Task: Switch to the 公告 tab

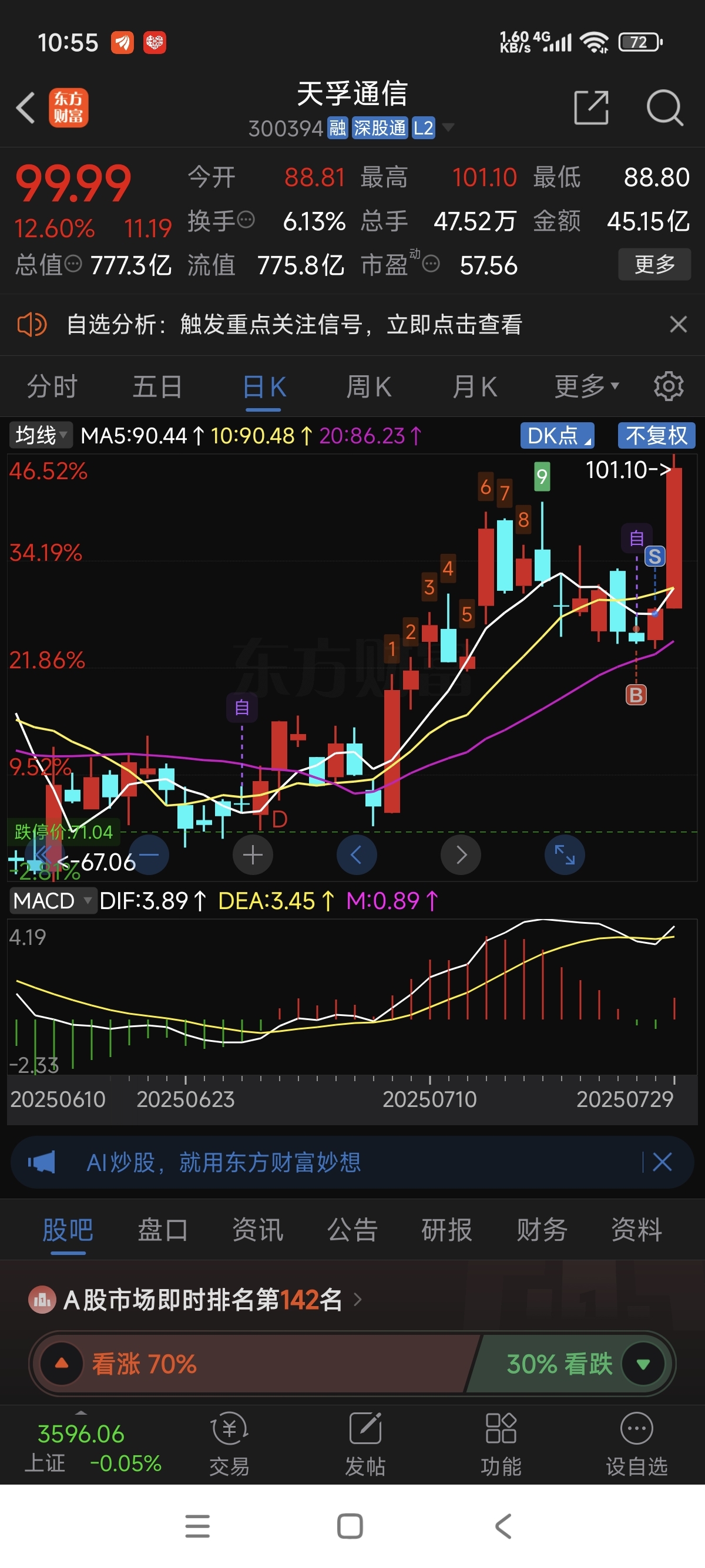Action: coord(352,1230)
